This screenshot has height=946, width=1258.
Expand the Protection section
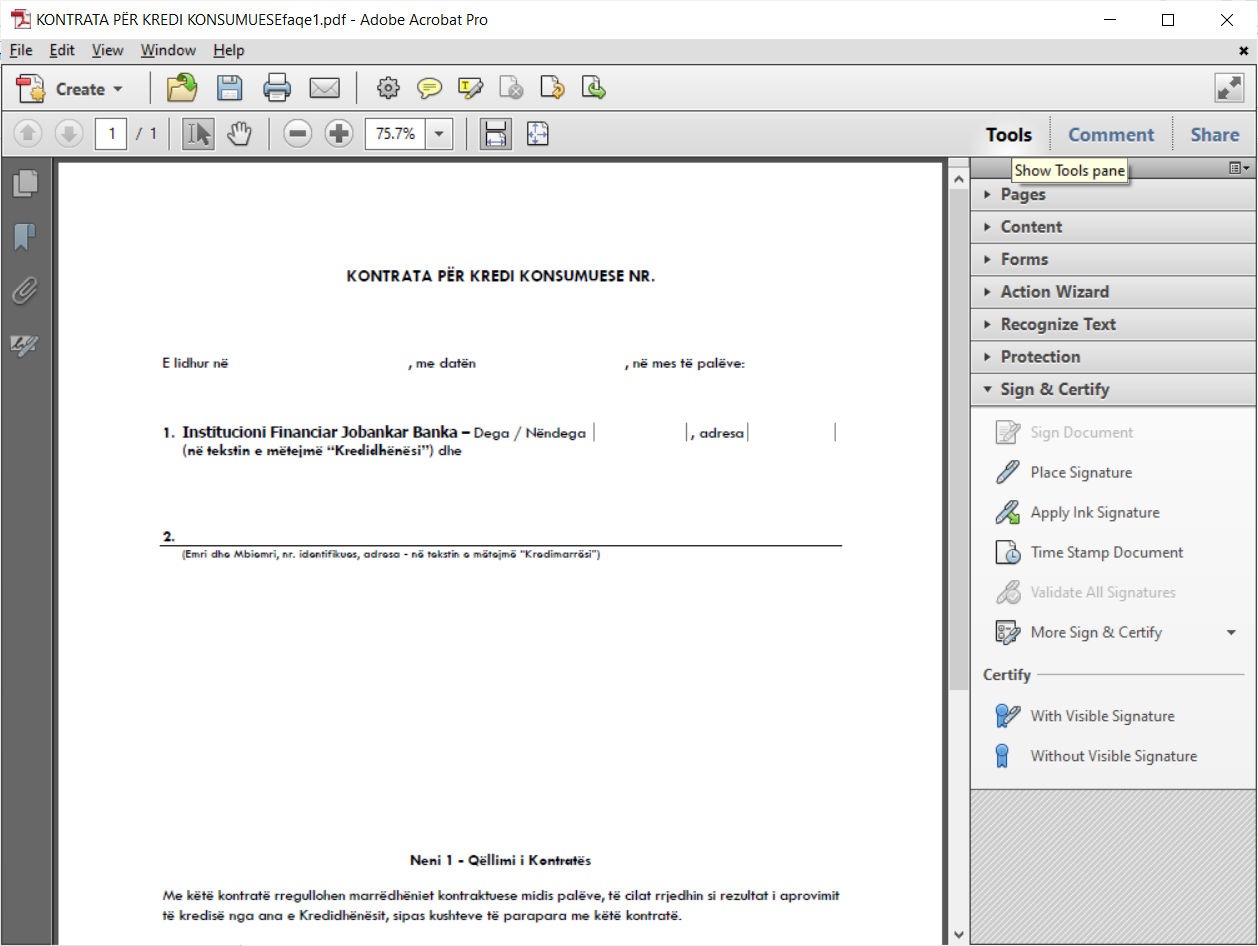1113,357
